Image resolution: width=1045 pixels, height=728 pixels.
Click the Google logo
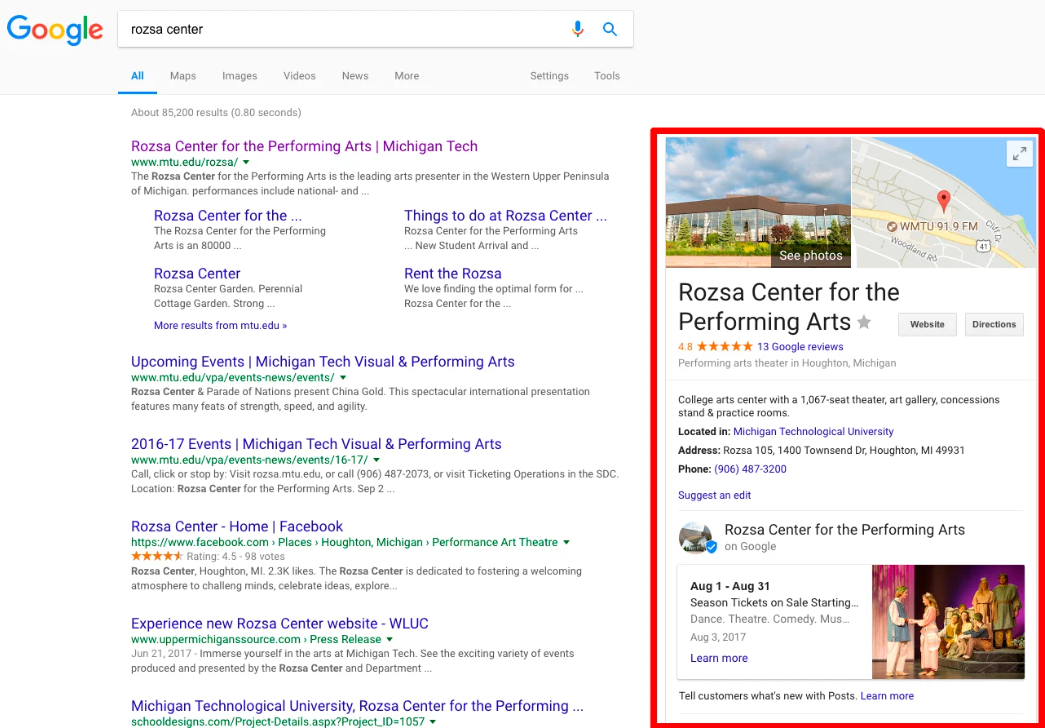point(55,29)
